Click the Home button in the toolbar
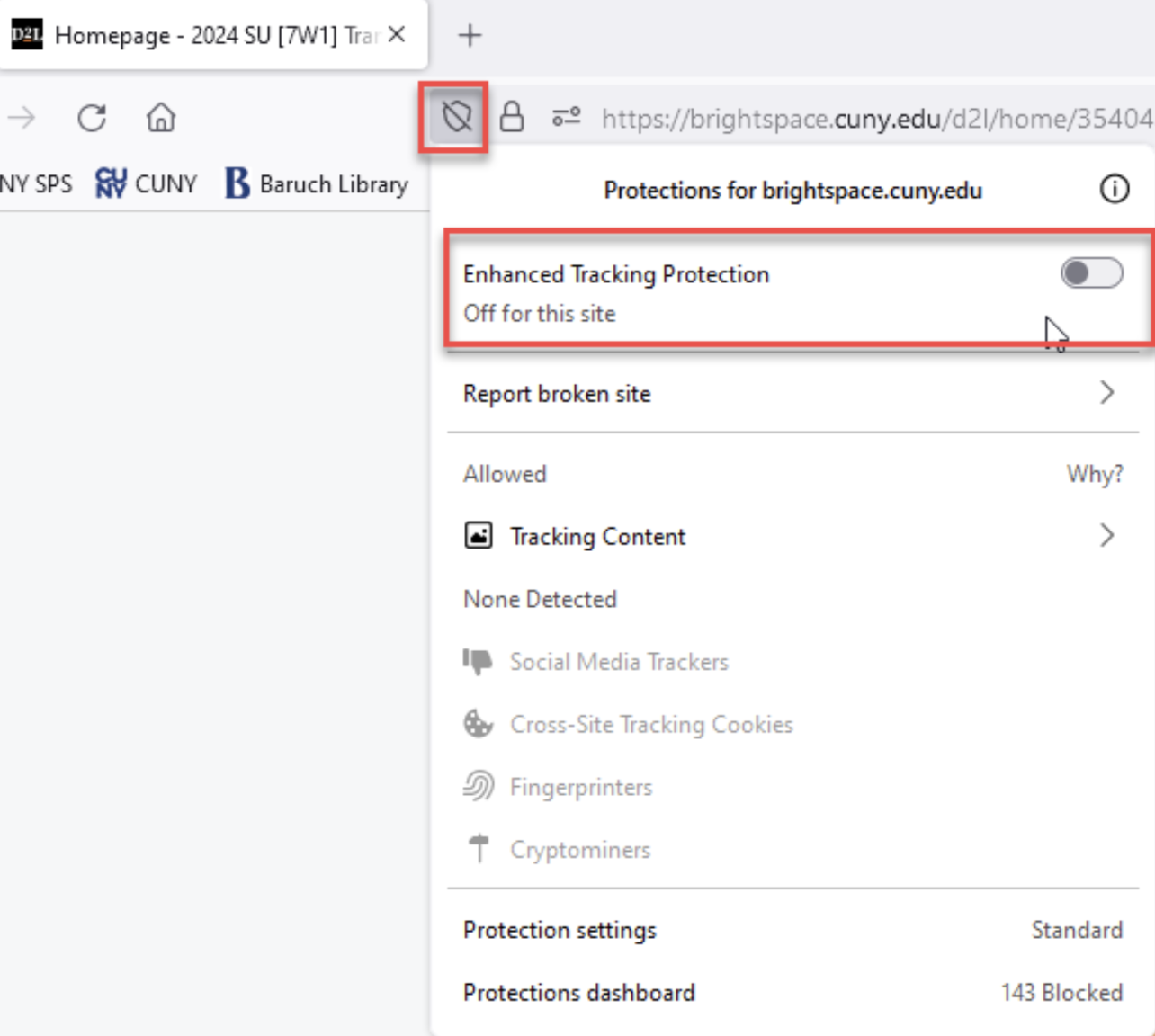 (x=160, y=118)
